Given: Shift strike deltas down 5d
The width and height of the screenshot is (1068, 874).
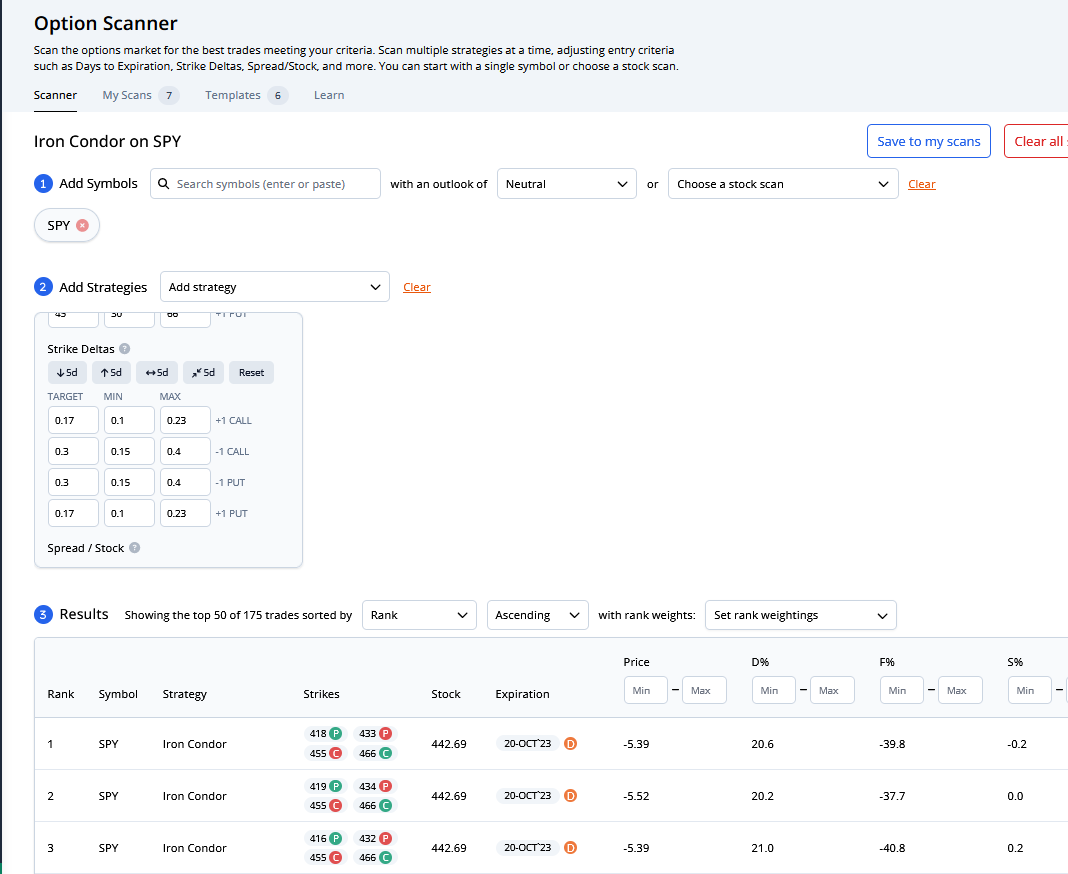Looking at the screenshot, I should pos(67,373).
